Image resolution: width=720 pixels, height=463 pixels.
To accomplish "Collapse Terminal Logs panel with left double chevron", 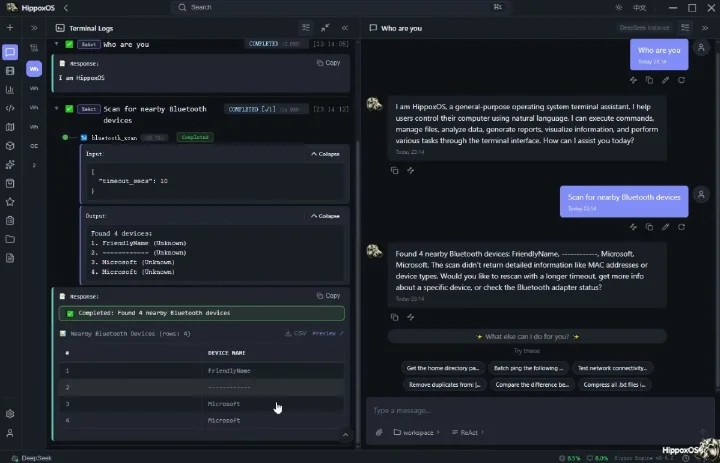I will (x=345, y=28).
